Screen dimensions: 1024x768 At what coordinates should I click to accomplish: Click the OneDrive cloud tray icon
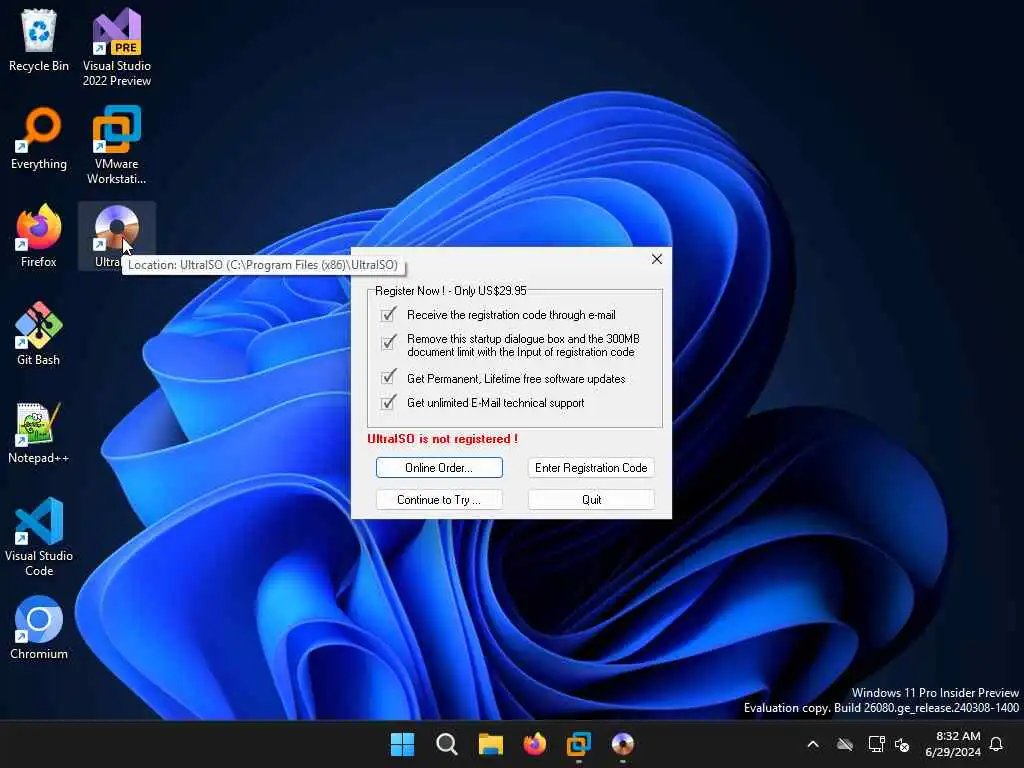click(845, 744)
